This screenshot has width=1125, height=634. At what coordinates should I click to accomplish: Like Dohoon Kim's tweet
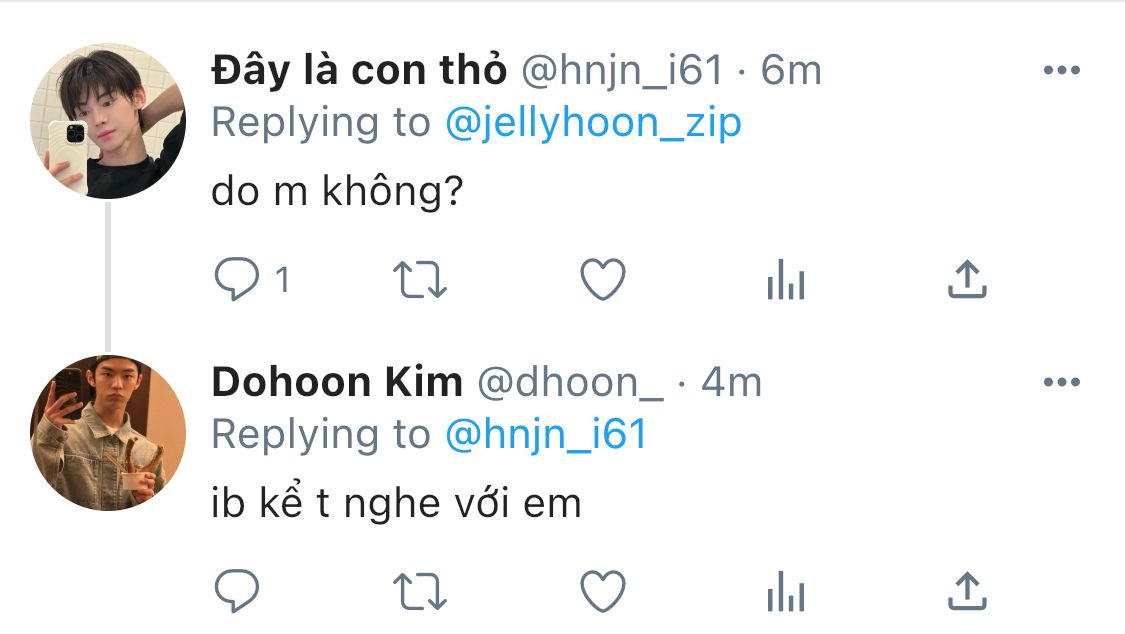pos(603,592)
